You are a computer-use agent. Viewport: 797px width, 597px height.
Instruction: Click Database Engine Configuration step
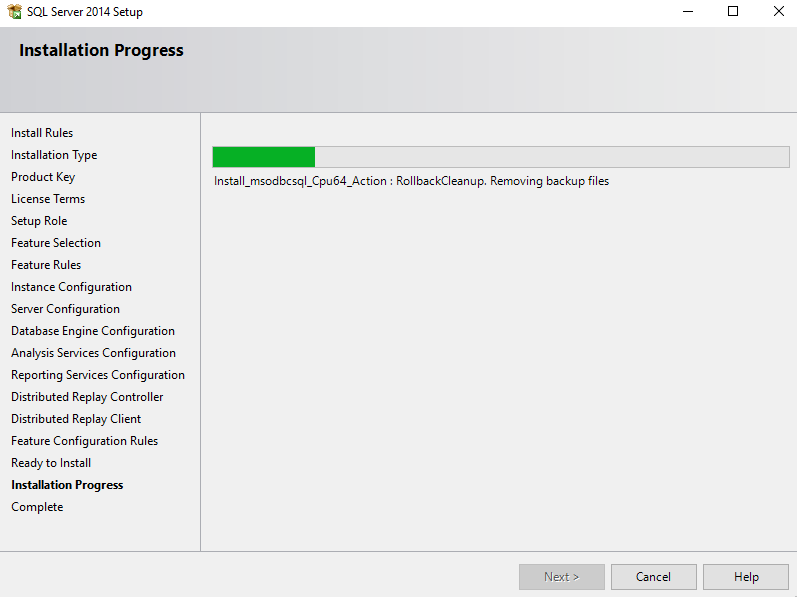pyautogui.click(x=93, y=331)
